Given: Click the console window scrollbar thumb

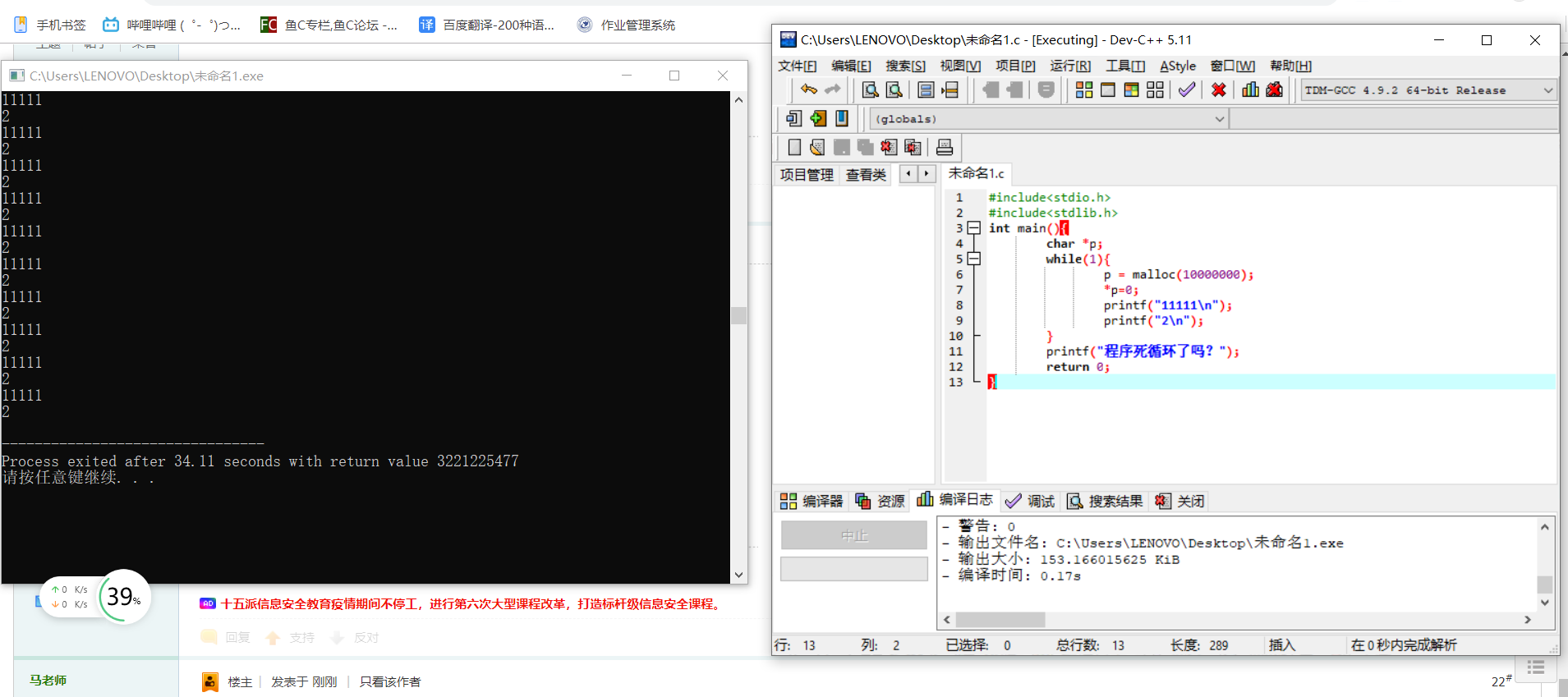Looking at the screenshot, I should tap(738, 315).
